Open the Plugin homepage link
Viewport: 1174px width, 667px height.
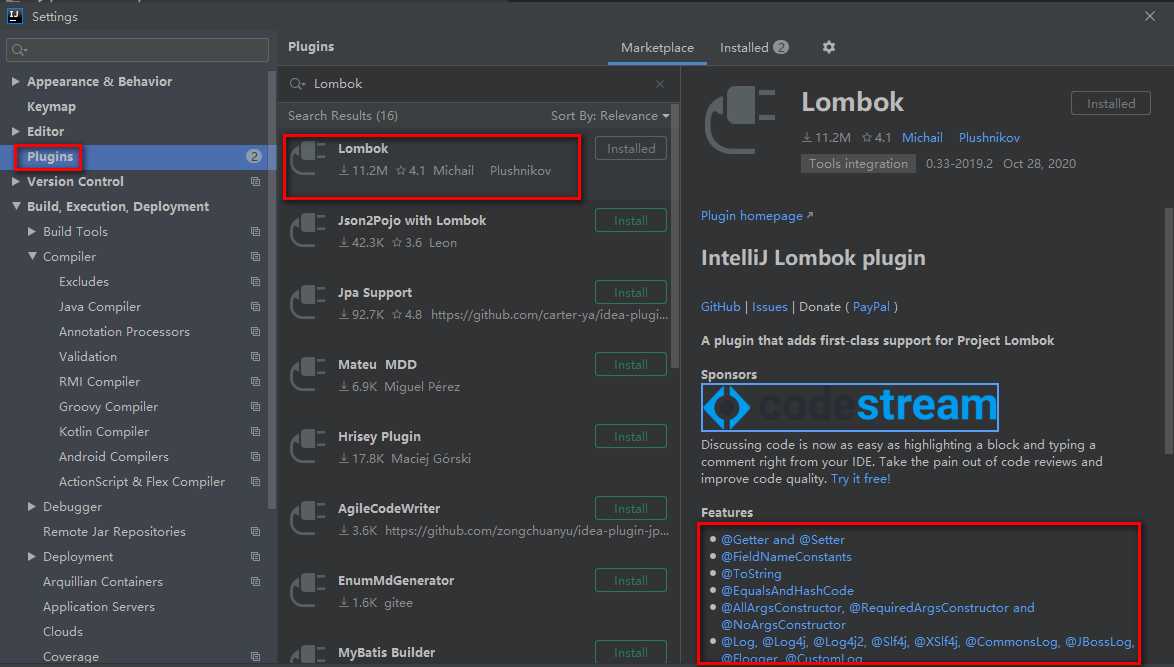[x=756, y=216]
